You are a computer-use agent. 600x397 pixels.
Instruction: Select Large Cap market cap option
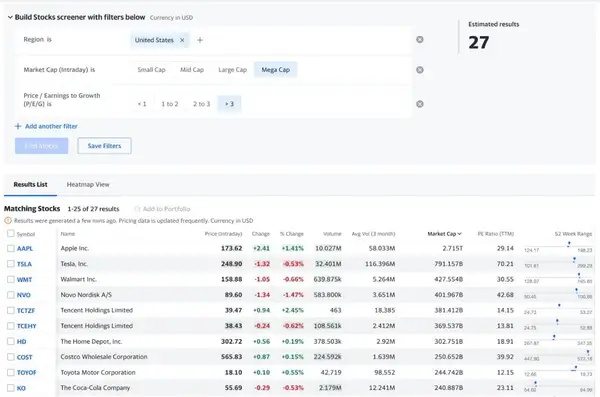pos(233,70)
